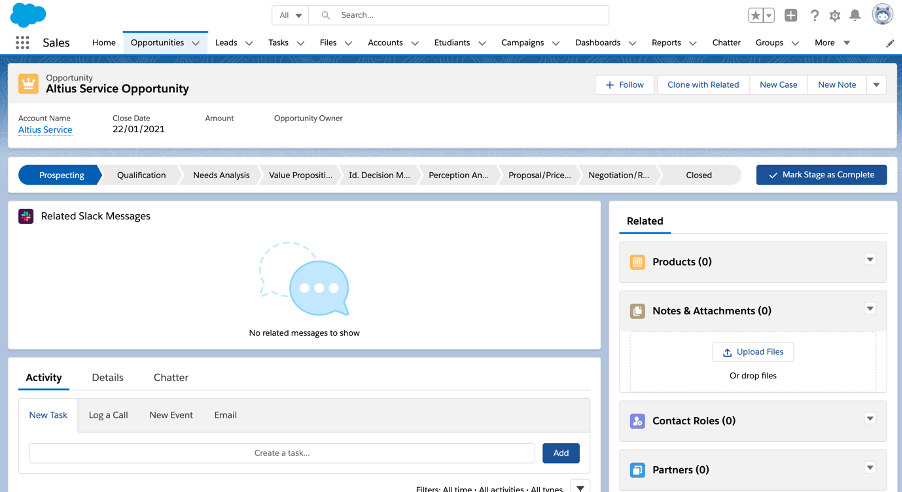Open Notes & Attachments action menu
The height and width of the screenshot is (492, 902).
pyautogui.click(x=870, y=308)
